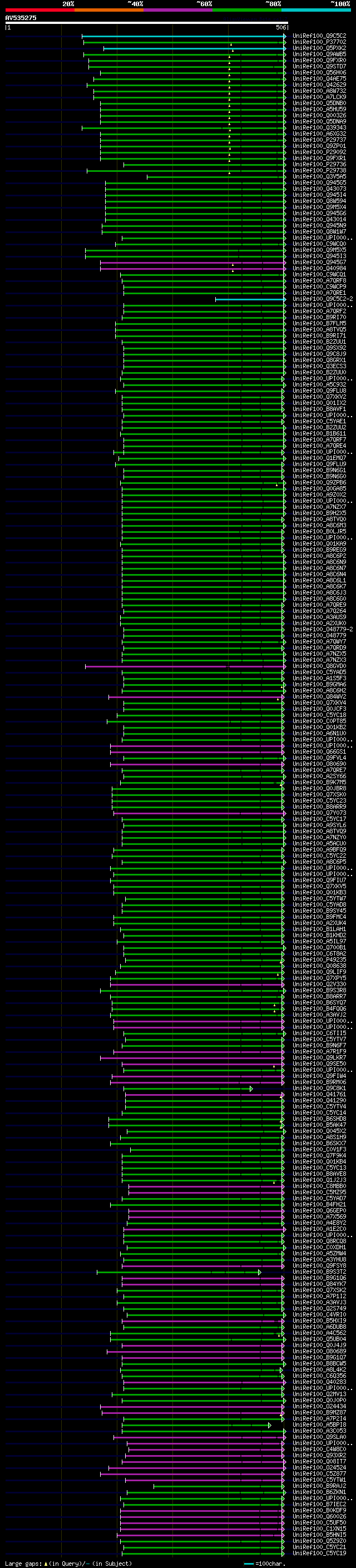Select the UniRef100_P29092 label
356x1568 pixels.
pyautogui.click(x=319, y=152)
